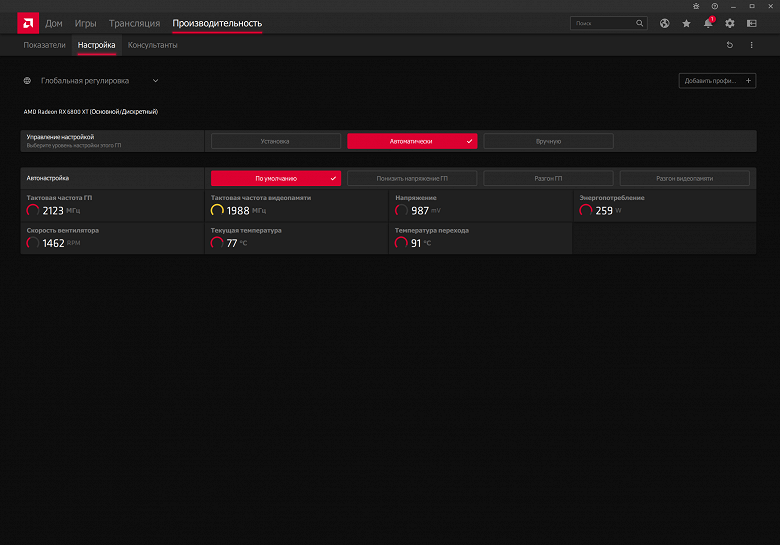Select Понизить напряжение ГП option
This screenshot has width=780, height=545.
click(412, 178)
